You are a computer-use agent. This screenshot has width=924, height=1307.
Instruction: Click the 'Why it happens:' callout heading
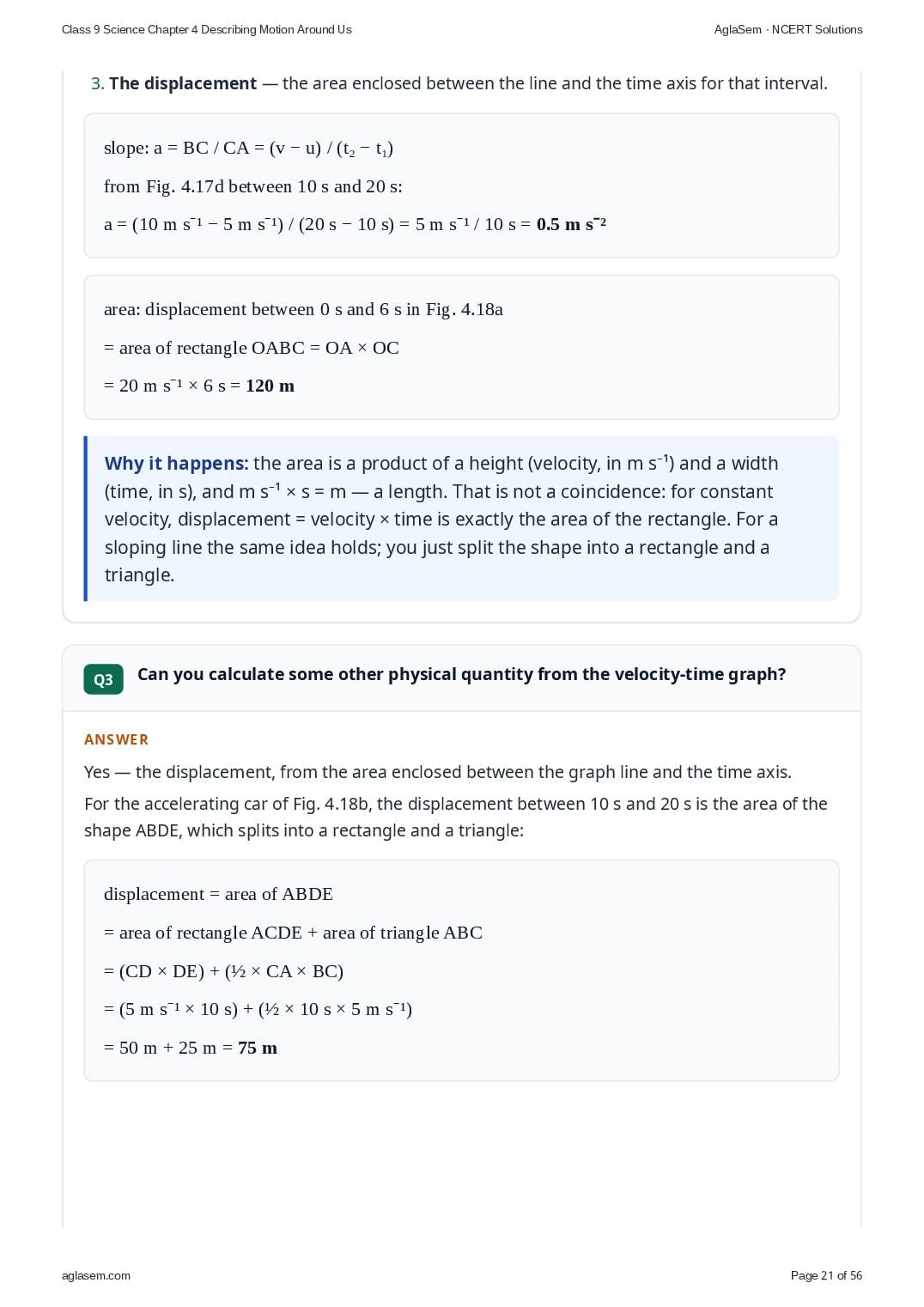(176, 463)
